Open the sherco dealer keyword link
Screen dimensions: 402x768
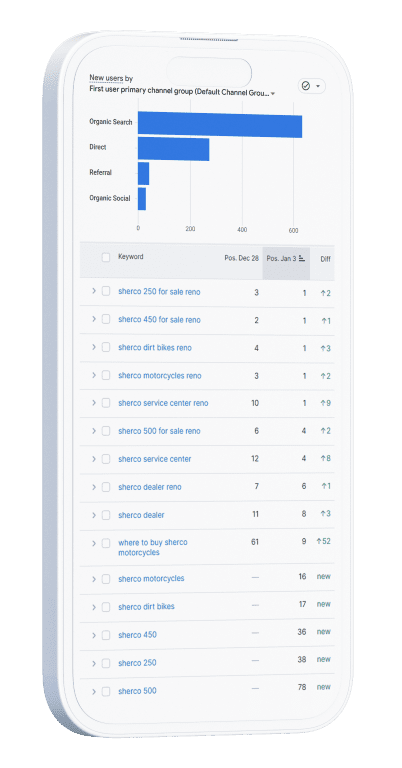141,515
